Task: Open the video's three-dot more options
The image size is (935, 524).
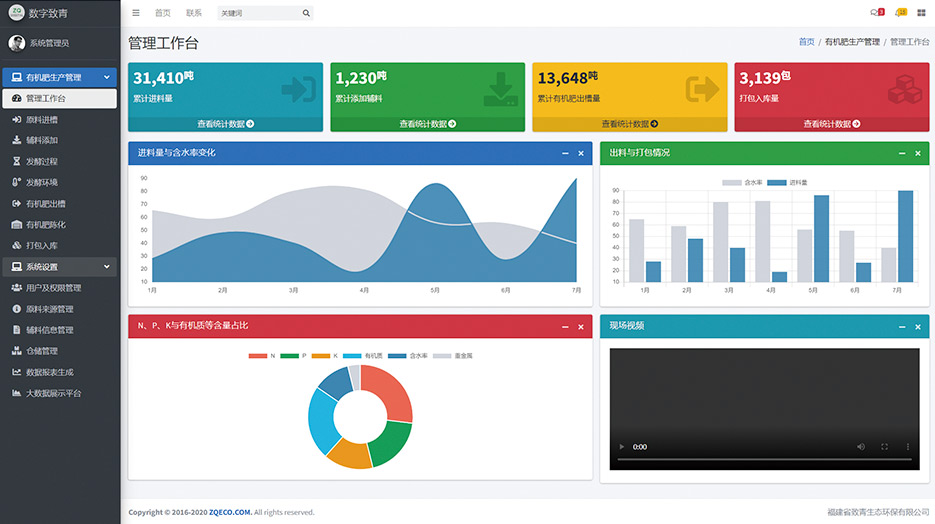Action: pyautogui.click(x=908, y=447)
